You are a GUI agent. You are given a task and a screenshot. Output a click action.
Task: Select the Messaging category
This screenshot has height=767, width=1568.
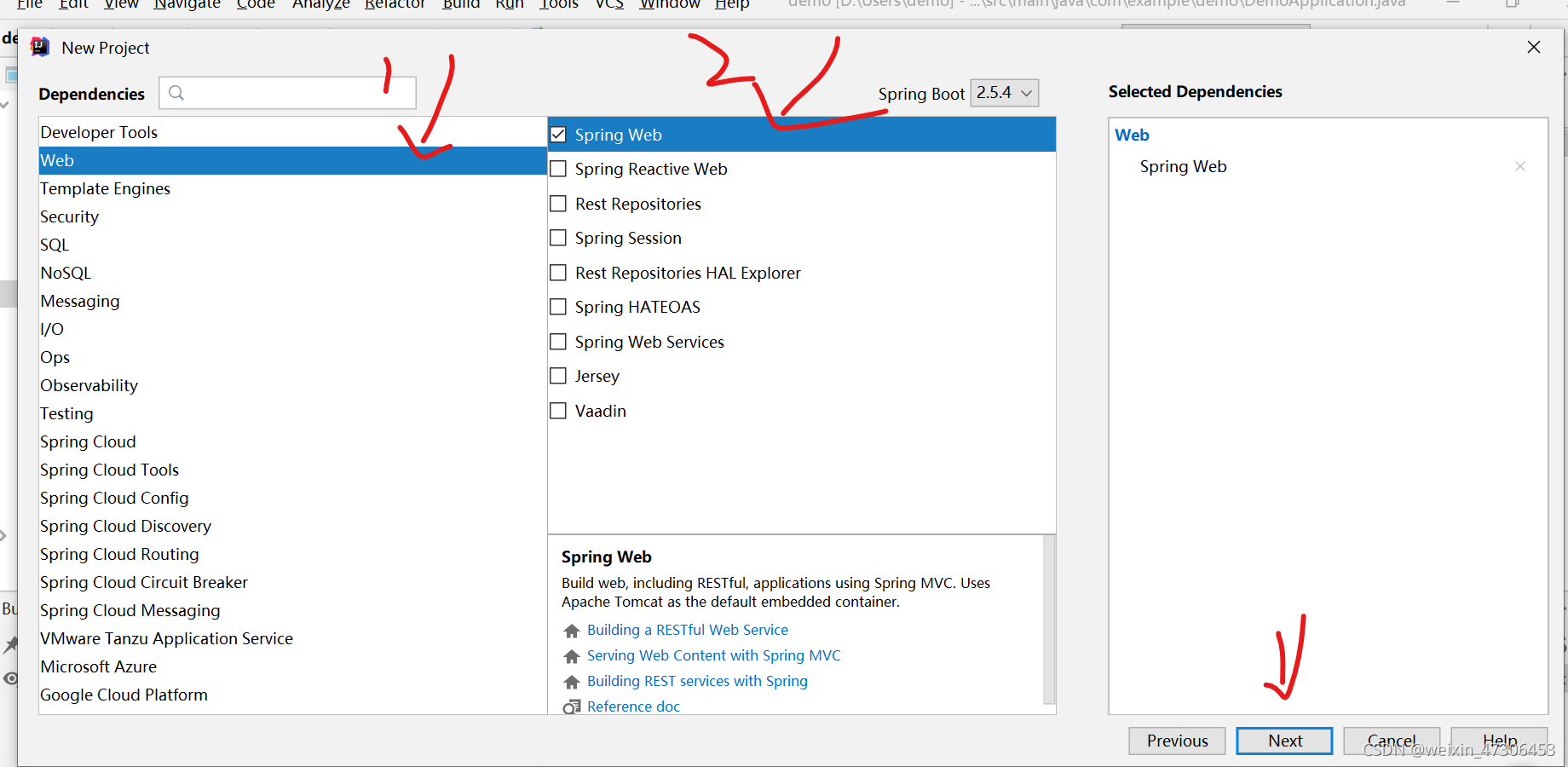[x=292, y=301]
